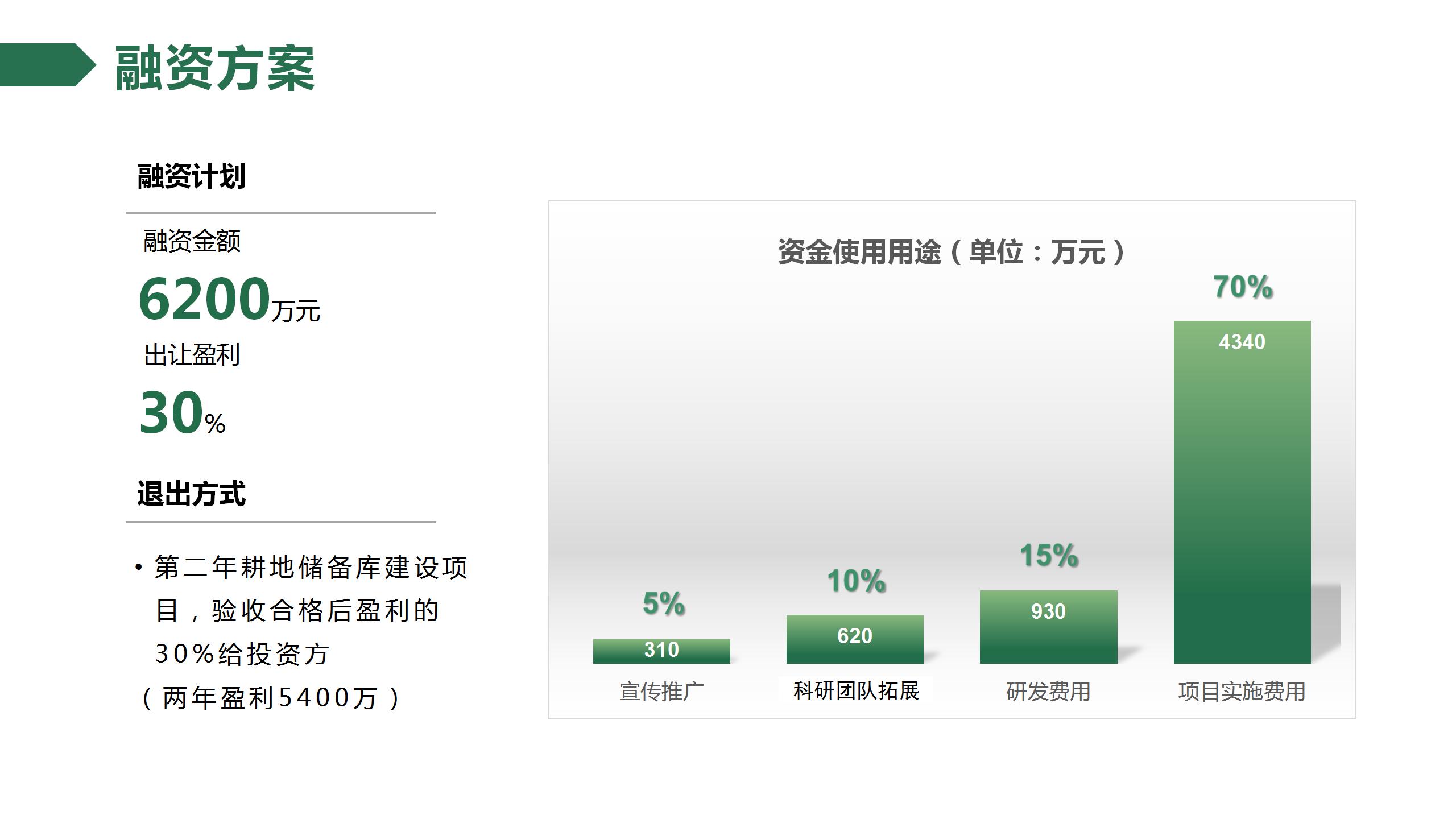Click the 融资计划 heading
Screen dimensions: 1456x819
pyautogui.click(x=192, y=176)
